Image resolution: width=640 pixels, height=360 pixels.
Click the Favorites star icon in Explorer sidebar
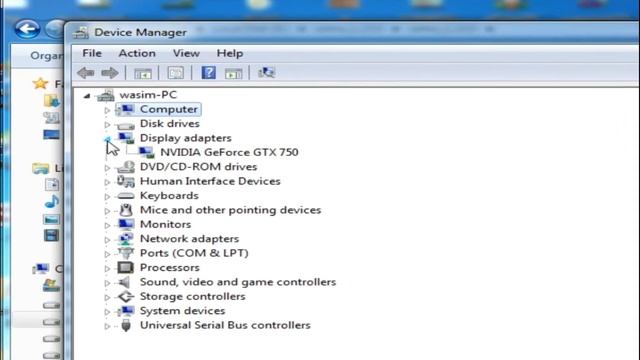pyautogui.click(x=40, y=84)
